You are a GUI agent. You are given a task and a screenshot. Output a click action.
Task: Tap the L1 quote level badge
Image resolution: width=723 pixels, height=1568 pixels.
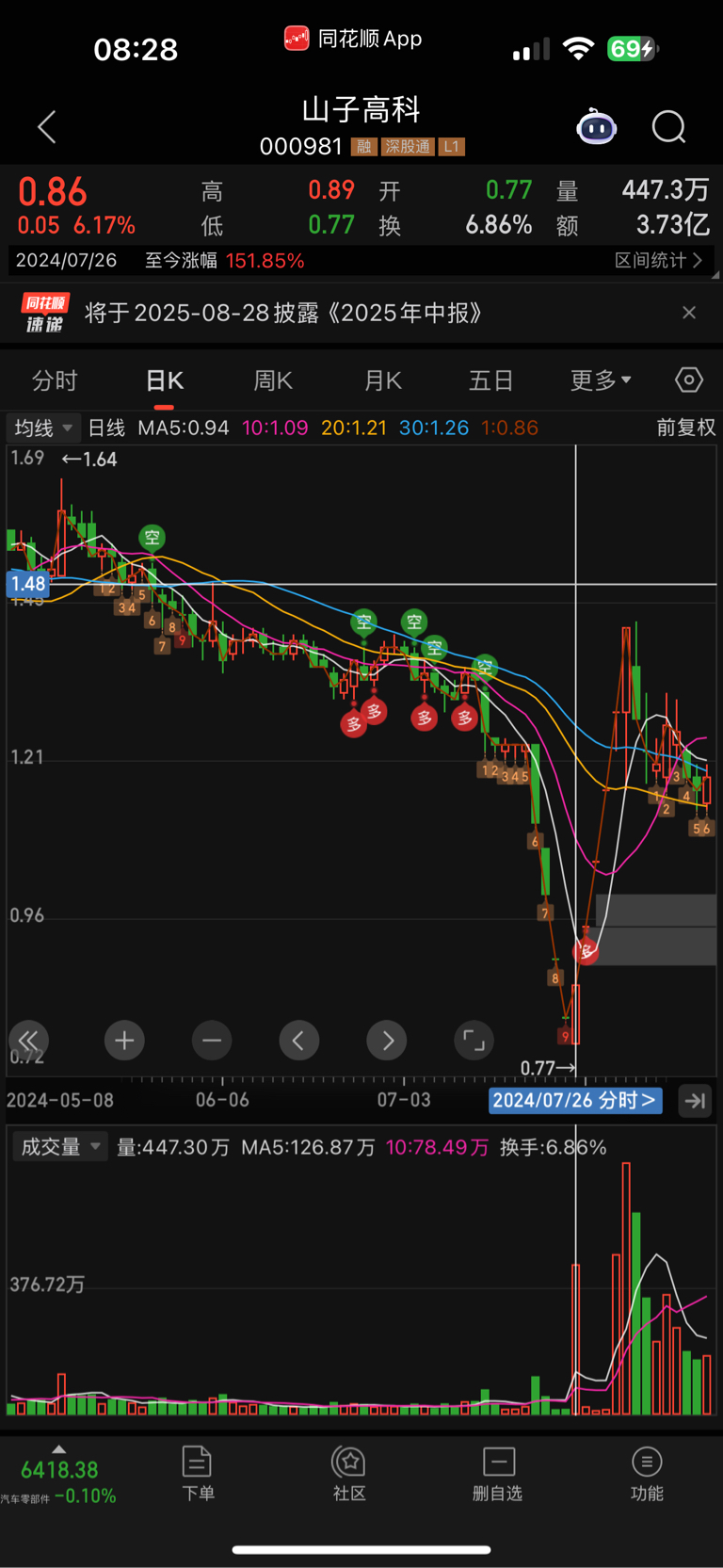click(x=452, y=147)
